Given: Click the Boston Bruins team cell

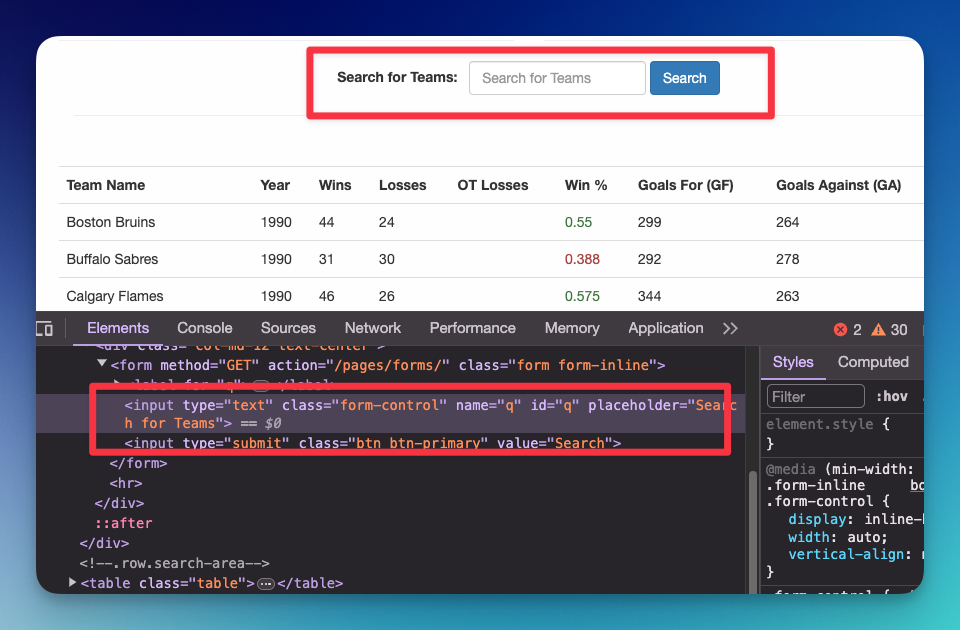Looking at the screenshot, I should pyautogui.click(x=111, y=222).
